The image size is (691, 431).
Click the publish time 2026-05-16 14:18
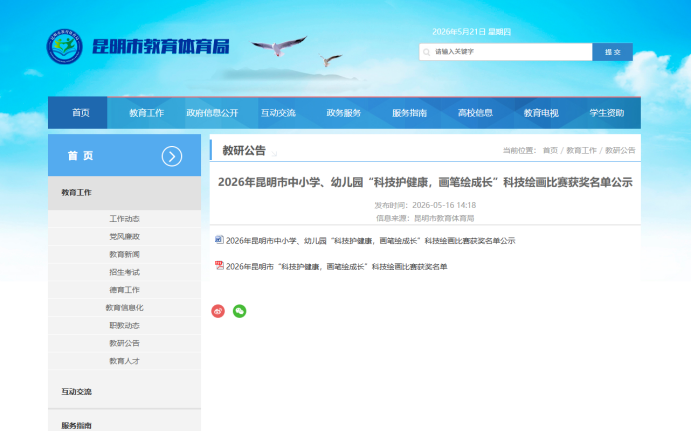(444, 205)
